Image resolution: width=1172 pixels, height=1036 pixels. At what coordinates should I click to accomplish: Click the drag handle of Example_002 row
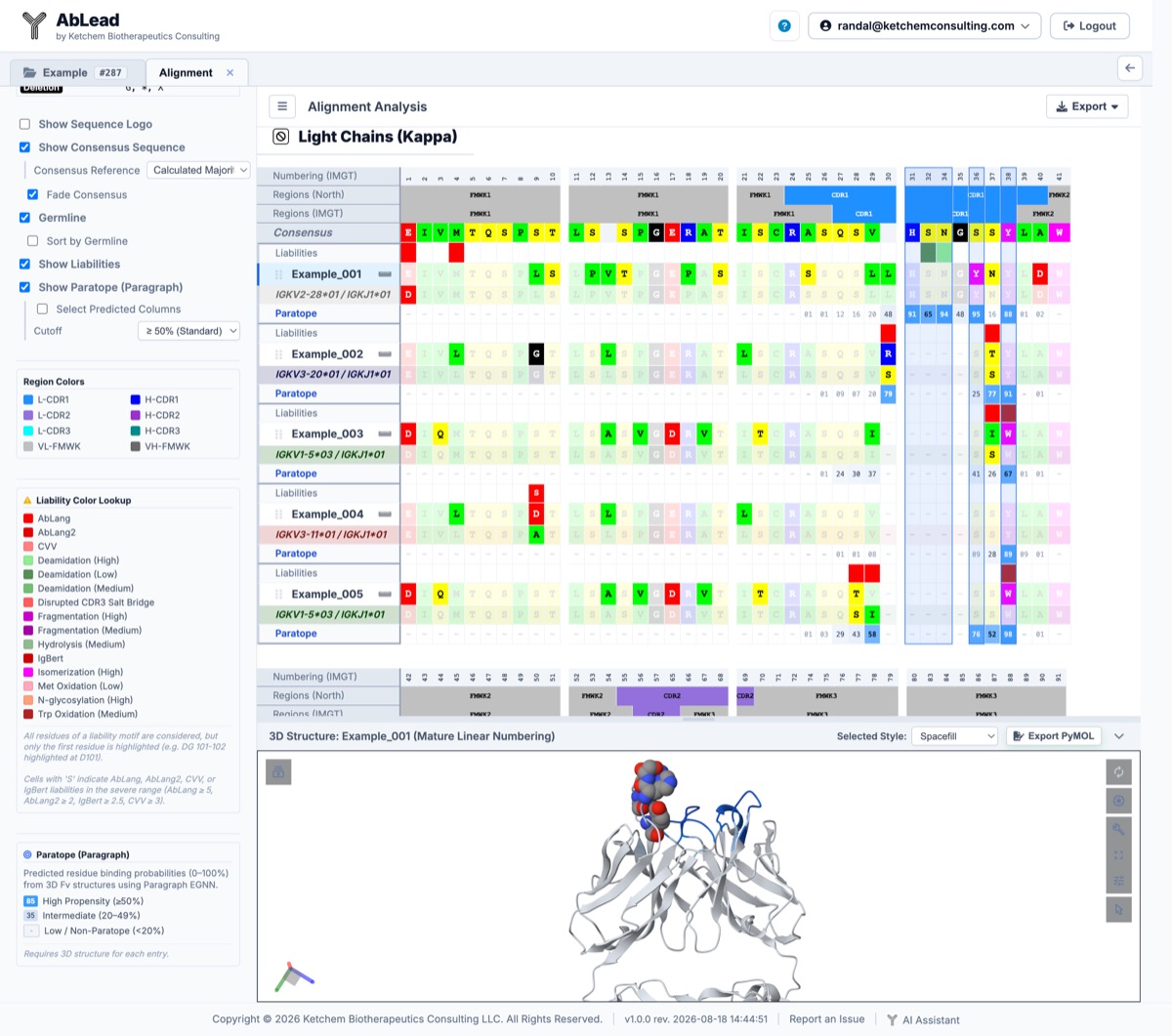279,354
